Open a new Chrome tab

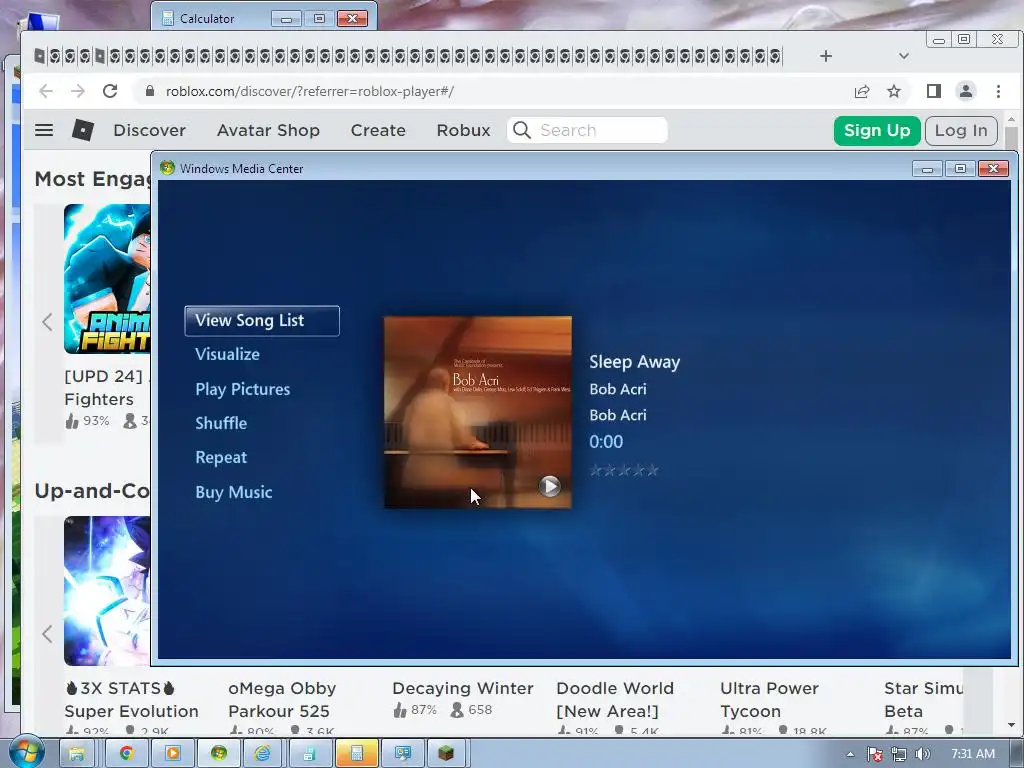(825, 56)
